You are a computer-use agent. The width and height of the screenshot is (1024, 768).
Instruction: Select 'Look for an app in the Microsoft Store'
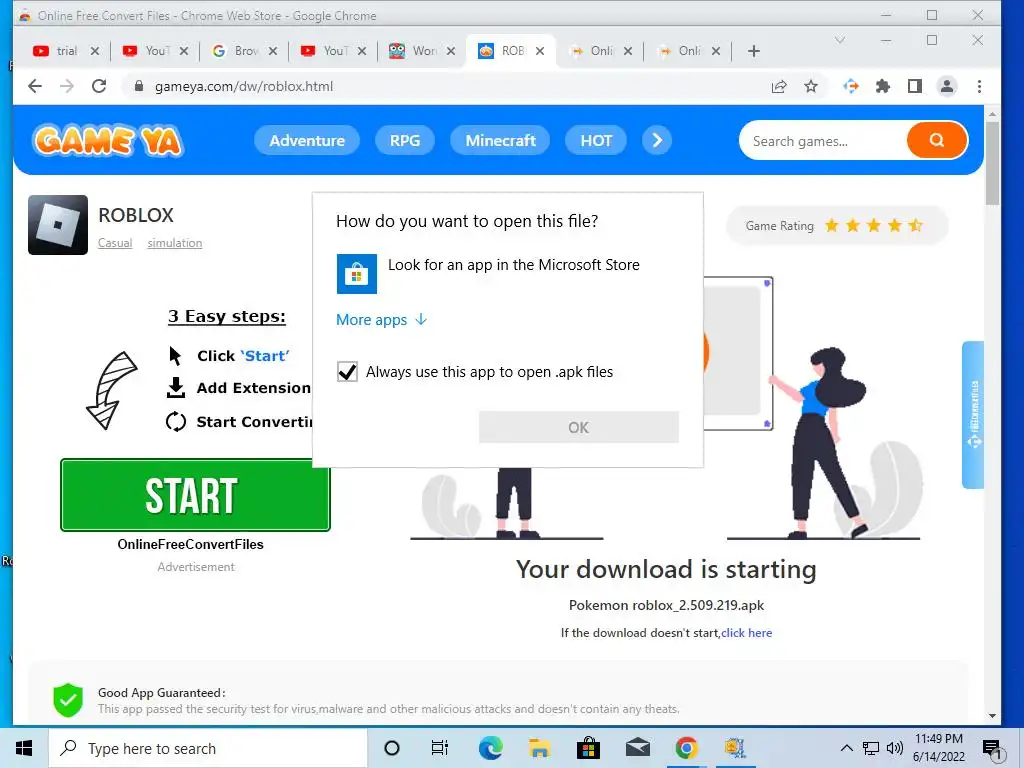tap(507, 274)
